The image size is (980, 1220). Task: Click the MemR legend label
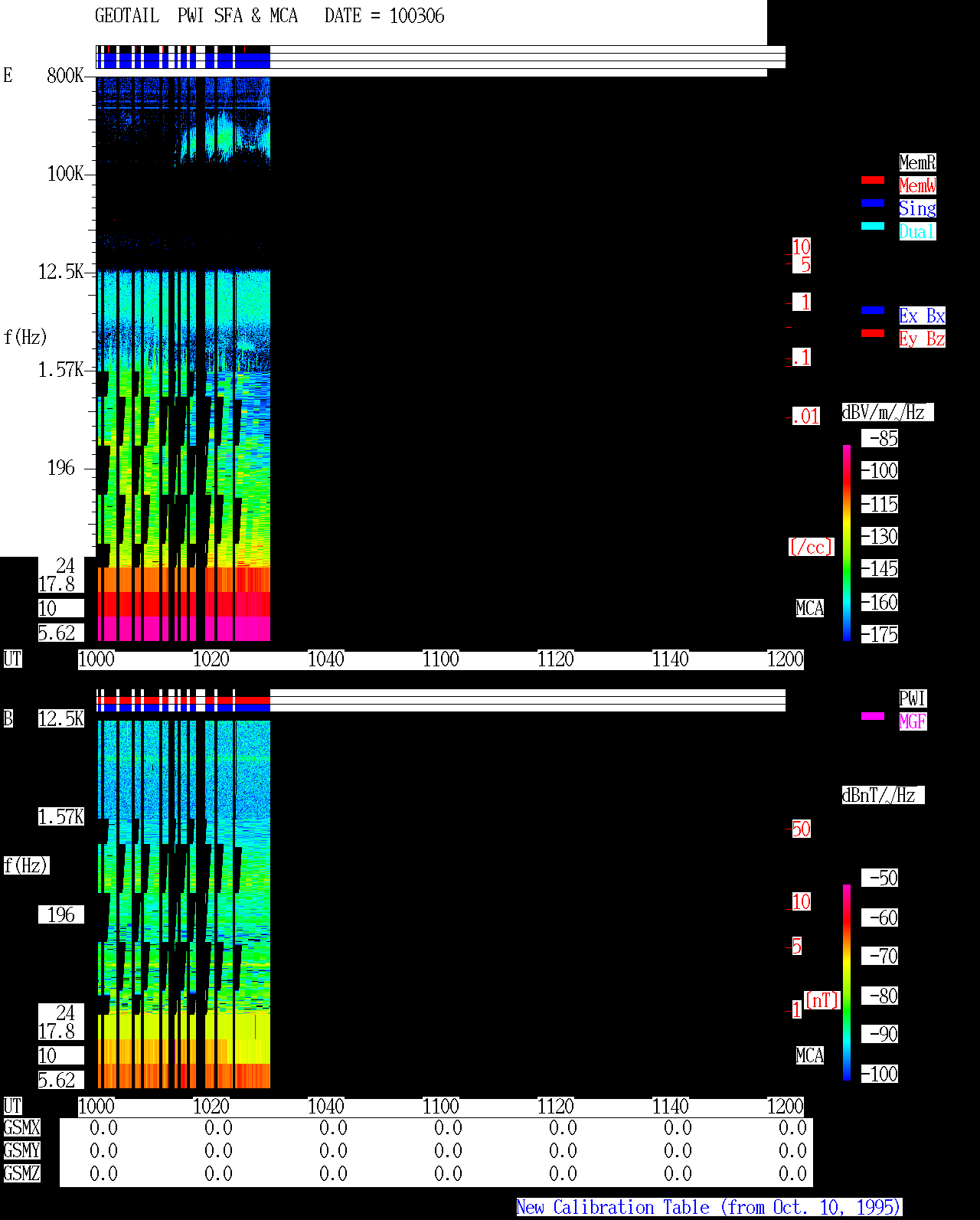click(917, 162)
